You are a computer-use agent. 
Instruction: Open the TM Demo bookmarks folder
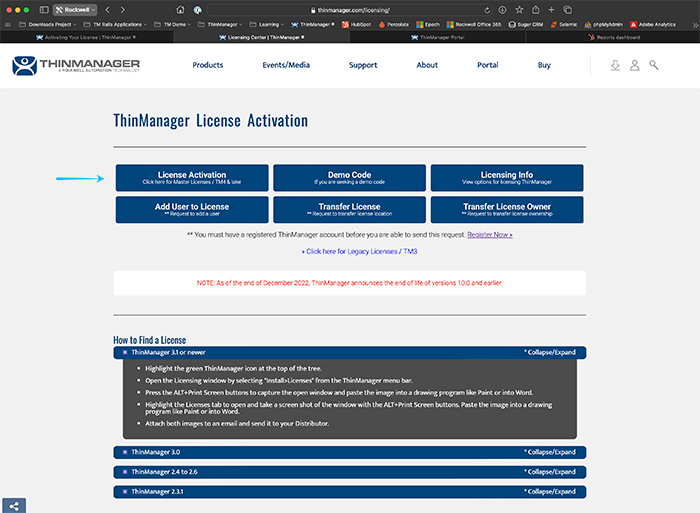pyautogui.click(x=172, y=25)
